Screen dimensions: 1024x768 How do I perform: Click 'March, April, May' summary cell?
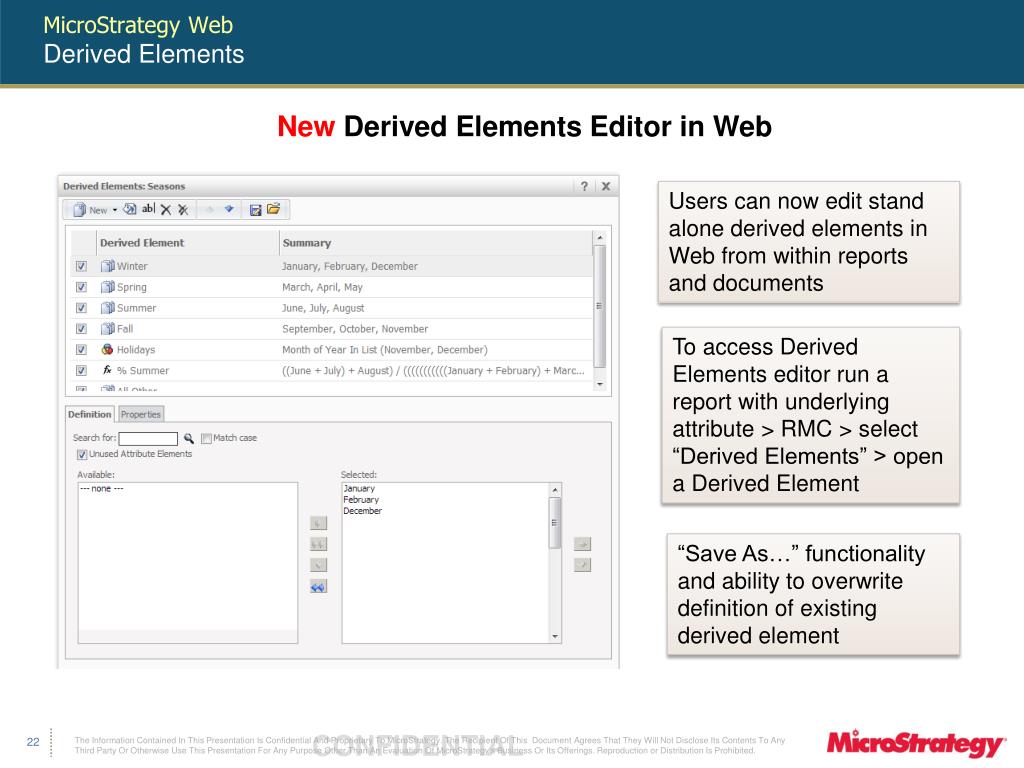click(322, 287)
